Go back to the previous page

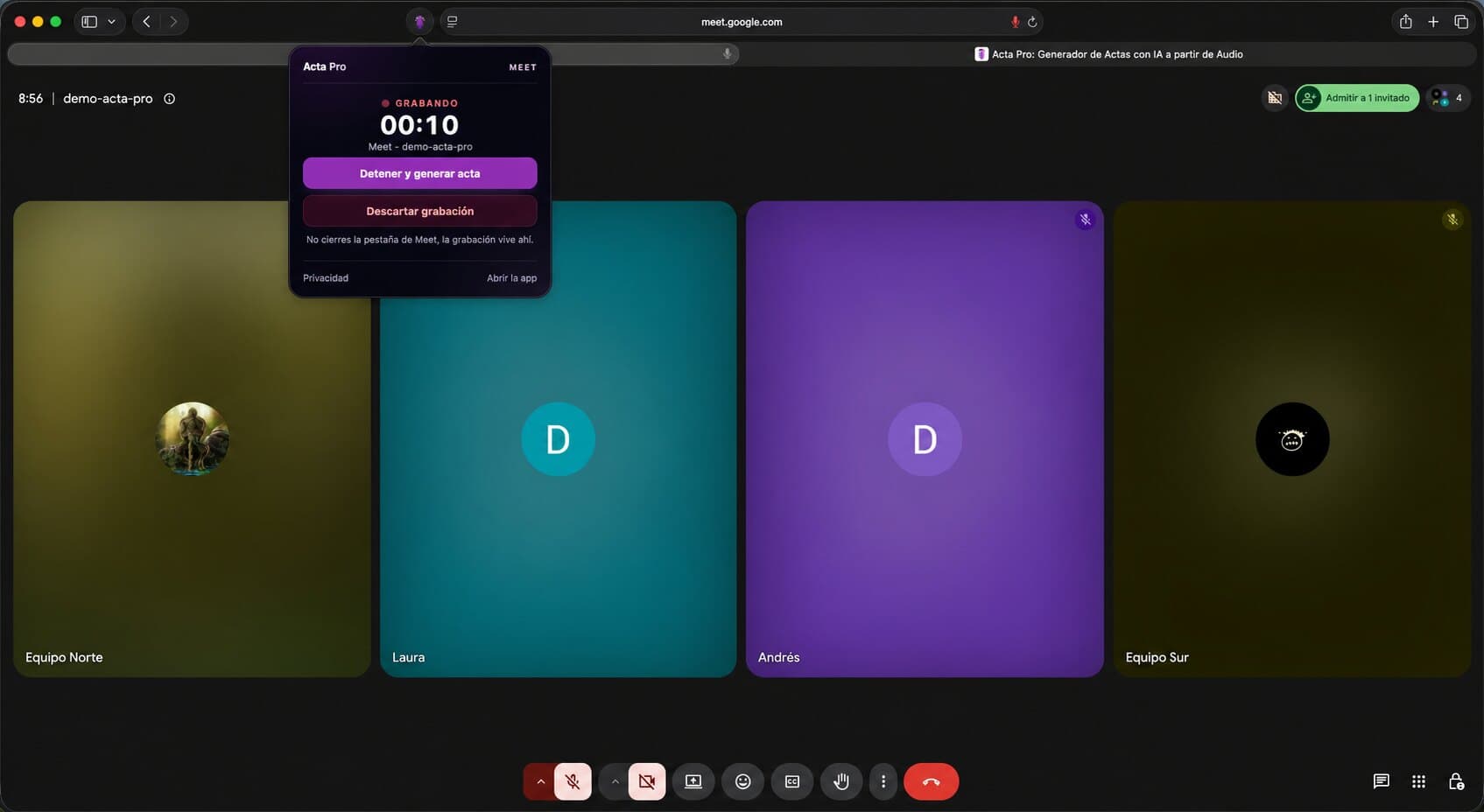click(x=146, y=22)
